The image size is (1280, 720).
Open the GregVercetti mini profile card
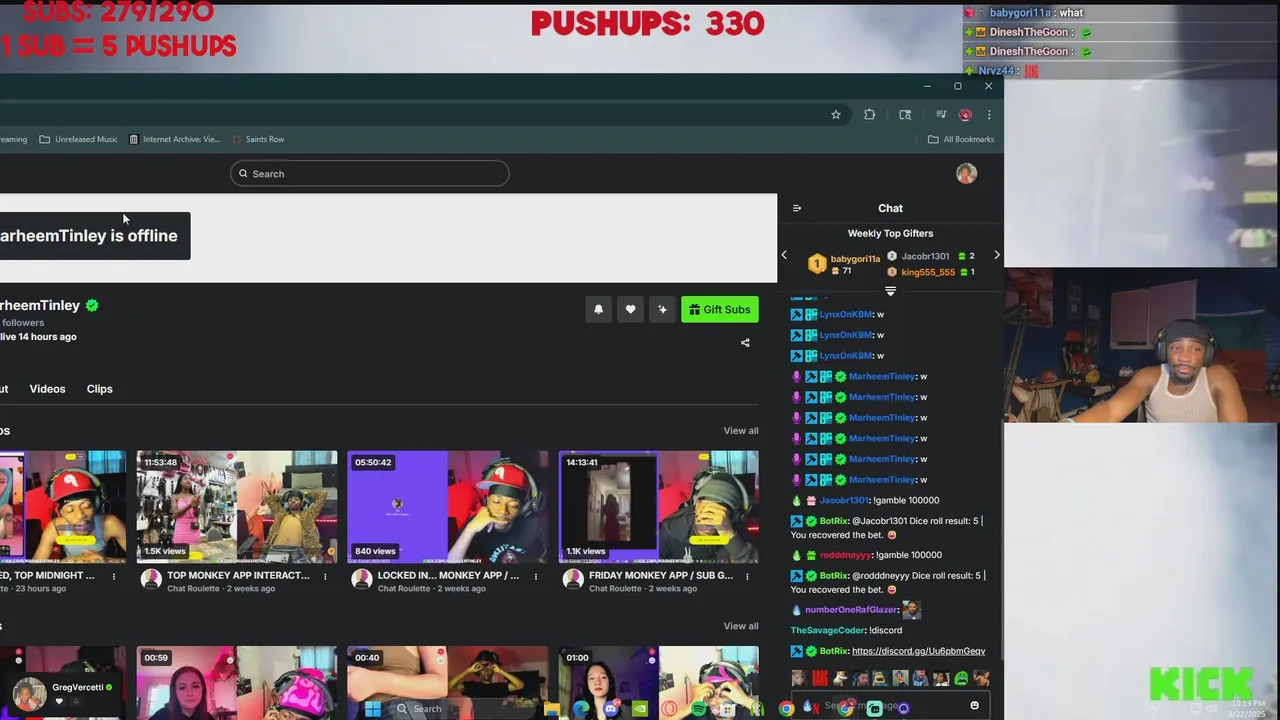pyautogui.click(x=64, y=693)
